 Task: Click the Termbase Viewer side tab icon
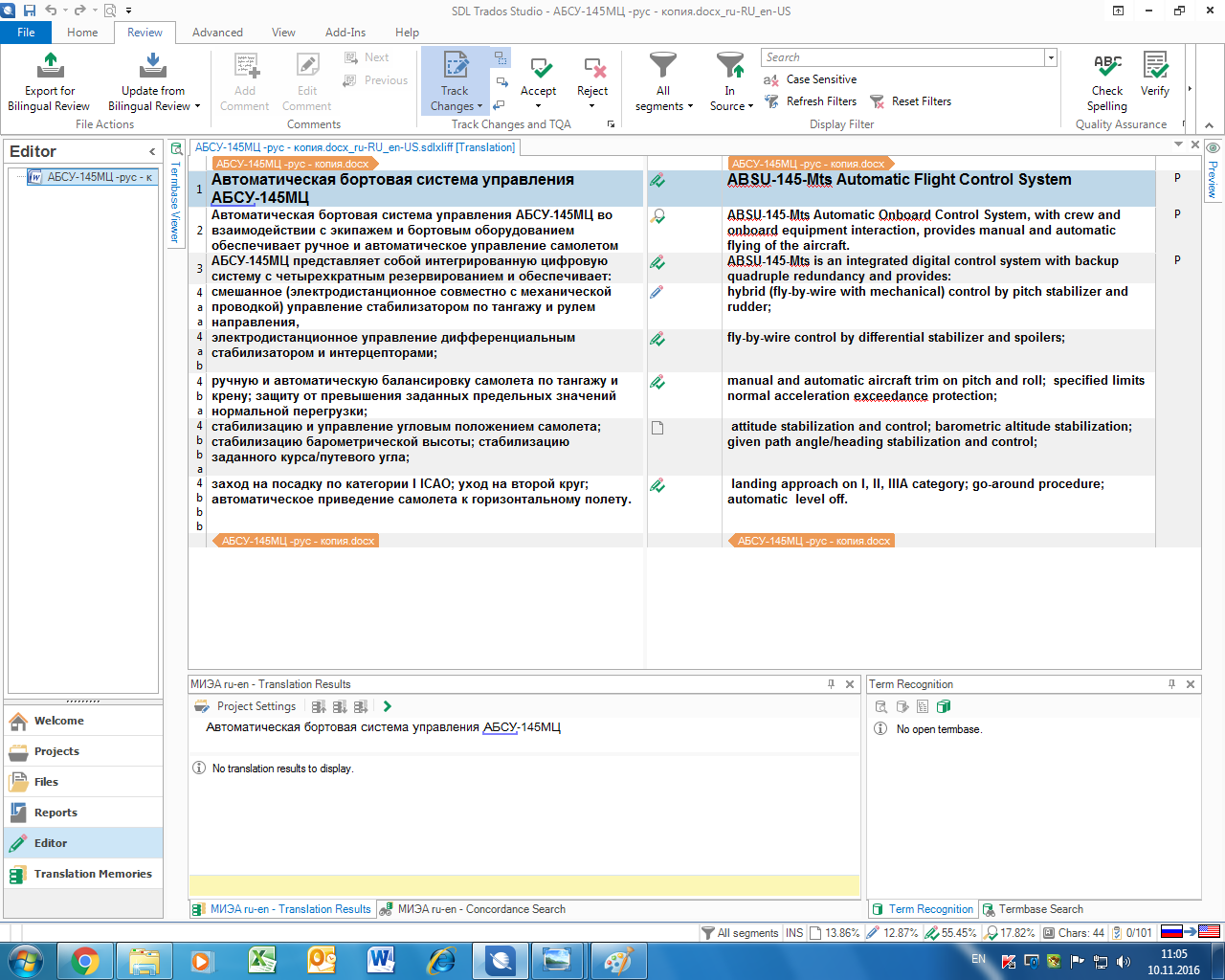click(176, 149)
